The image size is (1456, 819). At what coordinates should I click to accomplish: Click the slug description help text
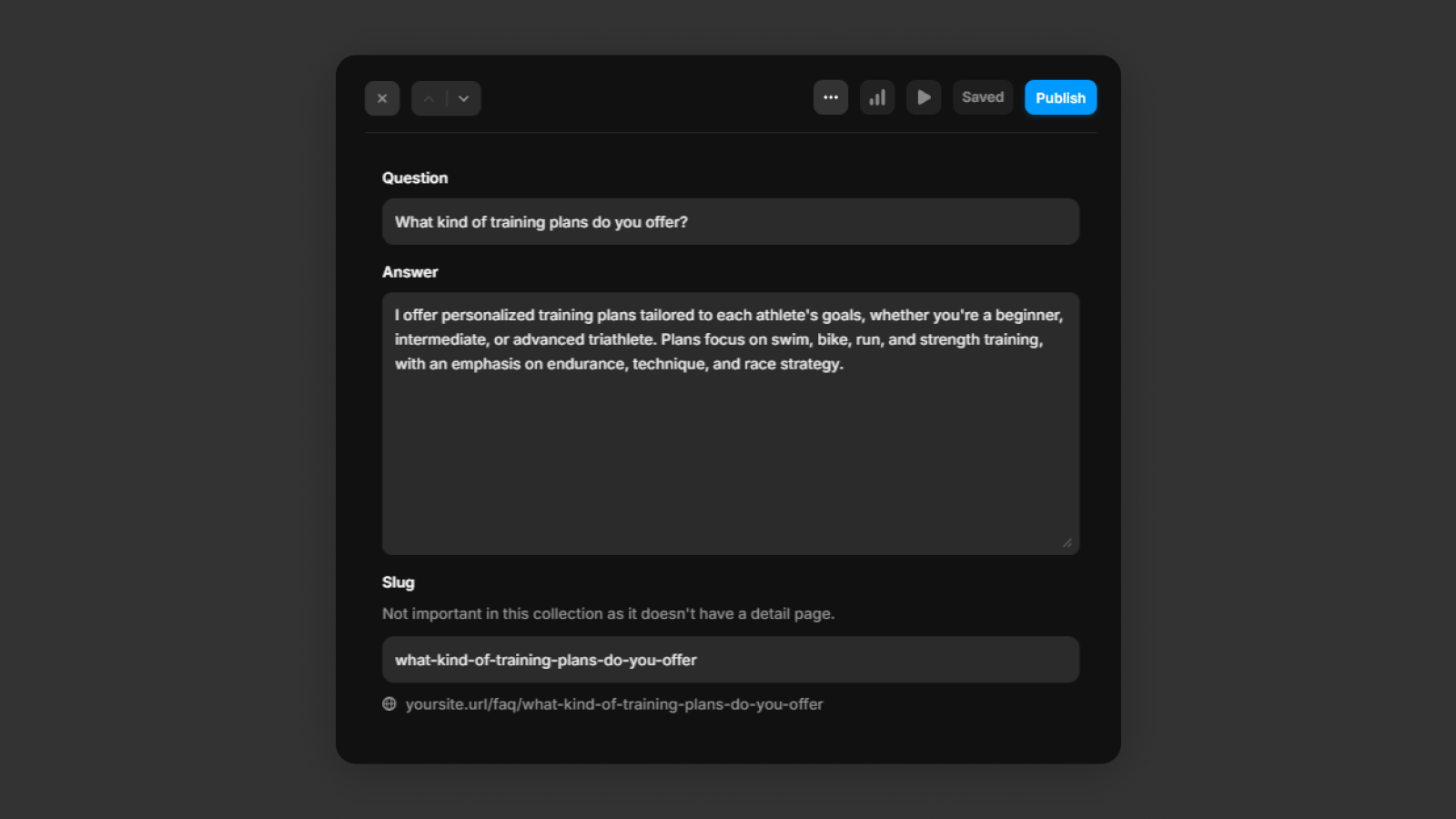click(x=608, y=614)
